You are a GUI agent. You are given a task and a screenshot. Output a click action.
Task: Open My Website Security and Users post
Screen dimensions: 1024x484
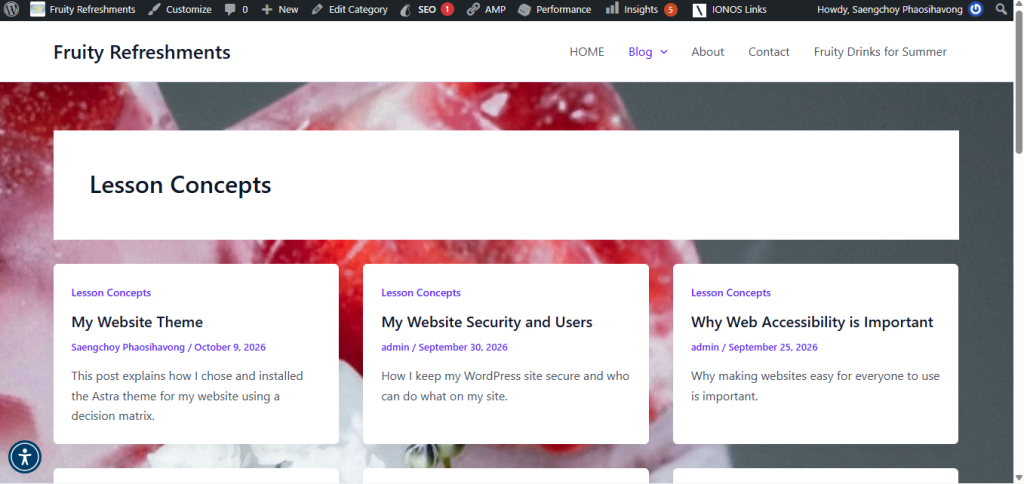(x=487, y=322)
